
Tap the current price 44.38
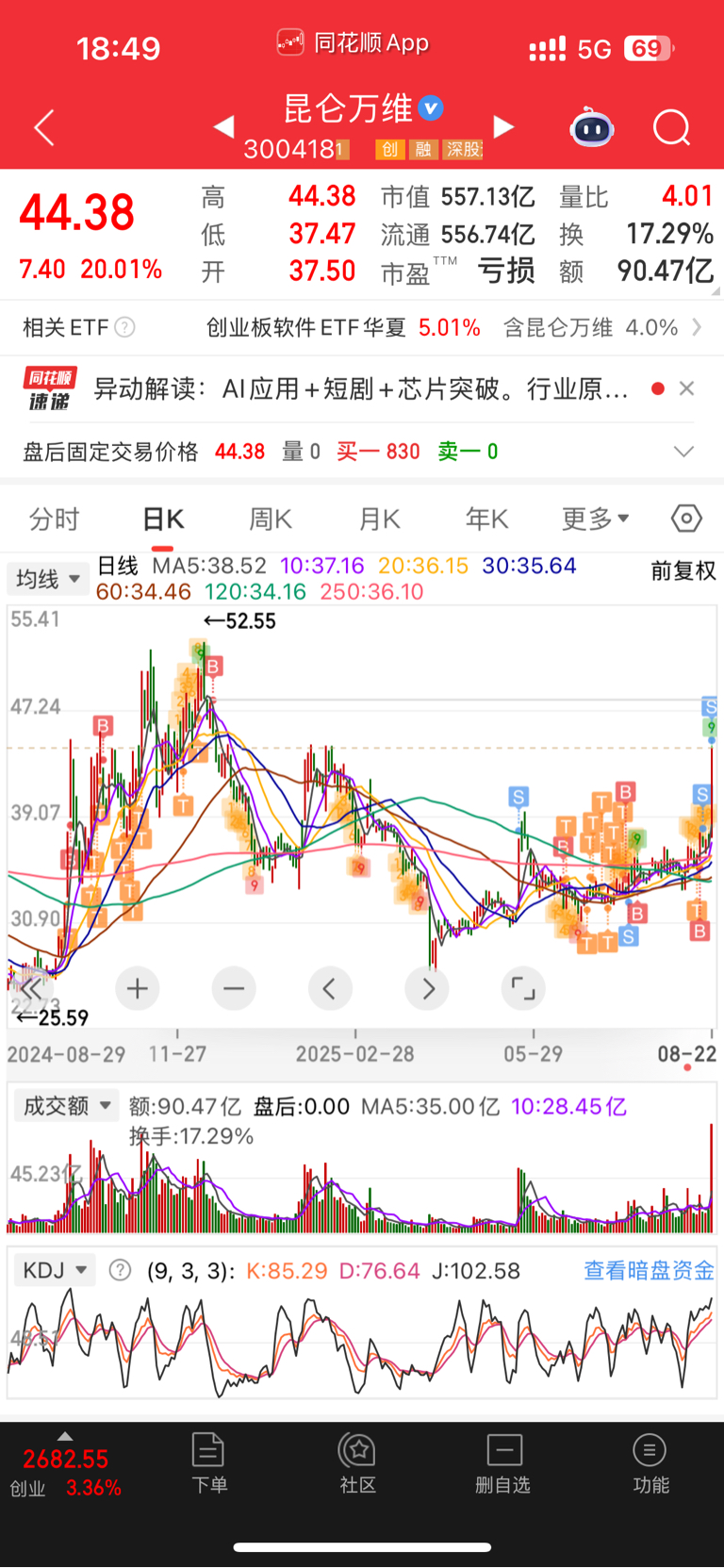pyautogui.click(x=77, y=212)
